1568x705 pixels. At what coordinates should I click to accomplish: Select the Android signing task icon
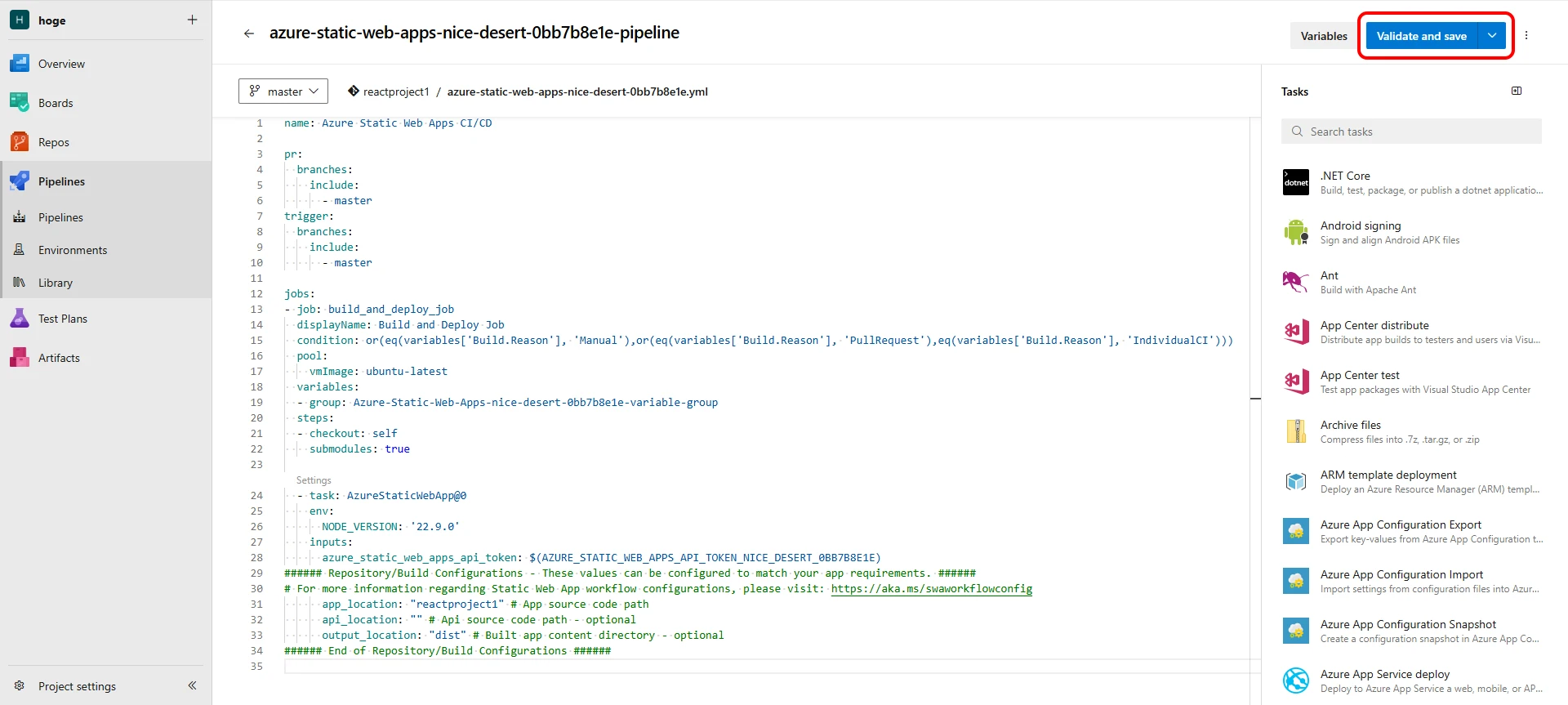pyautogui.click(x=1296, y=232)
